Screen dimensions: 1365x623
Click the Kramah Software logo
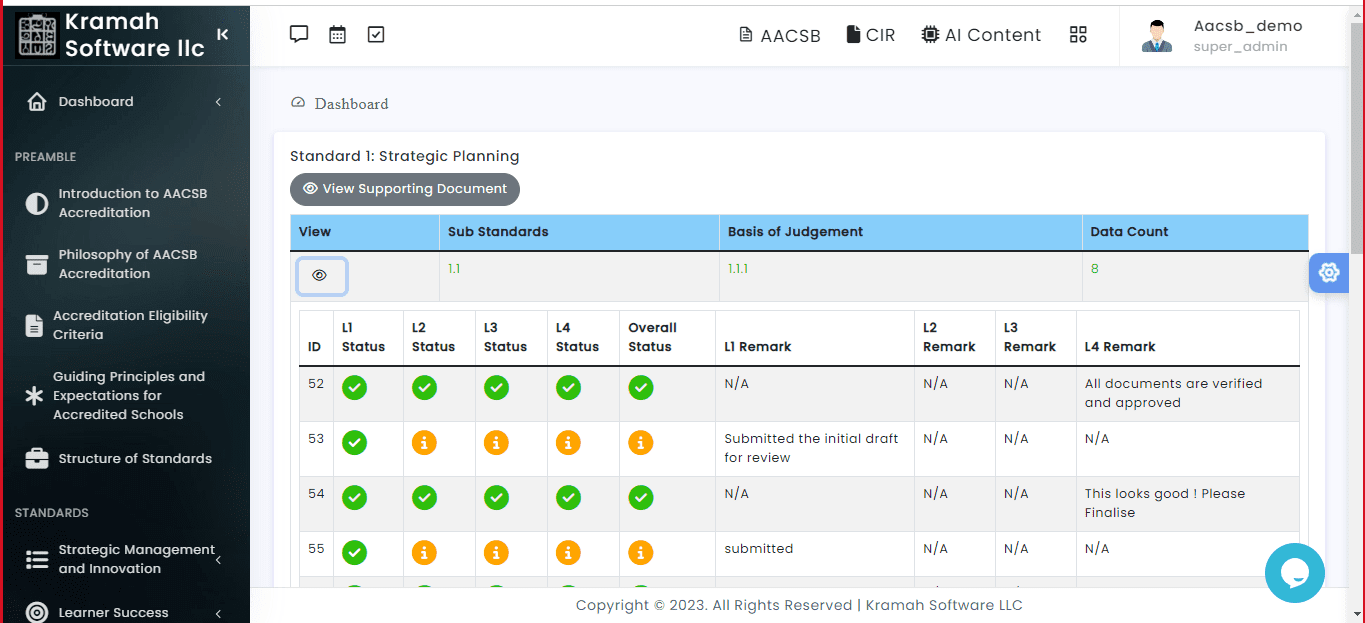pyautogui.click(x=38, y=35)
